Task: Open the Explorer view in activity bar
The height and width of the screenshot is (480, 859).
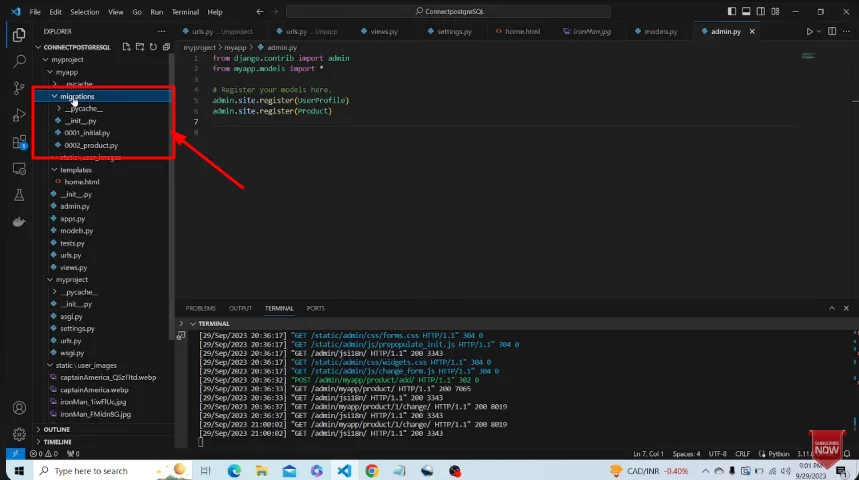Action: click(19, 35)
